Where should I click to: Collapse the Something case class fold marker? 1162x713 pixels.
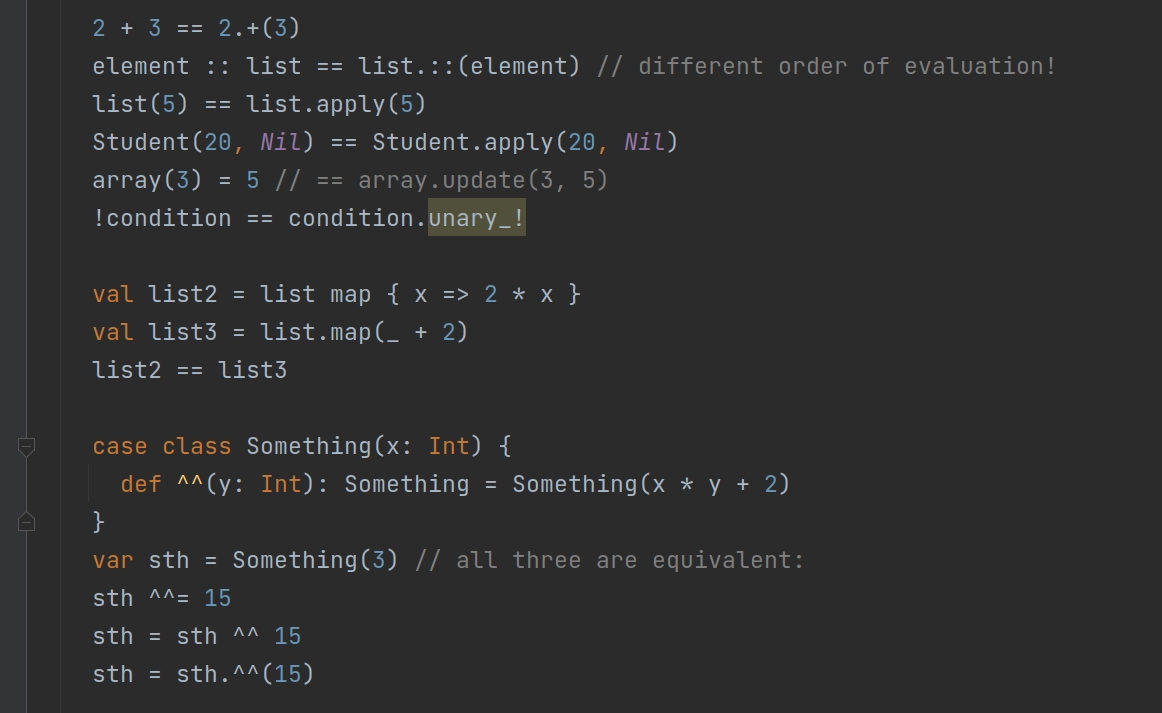tap(26, 446)
